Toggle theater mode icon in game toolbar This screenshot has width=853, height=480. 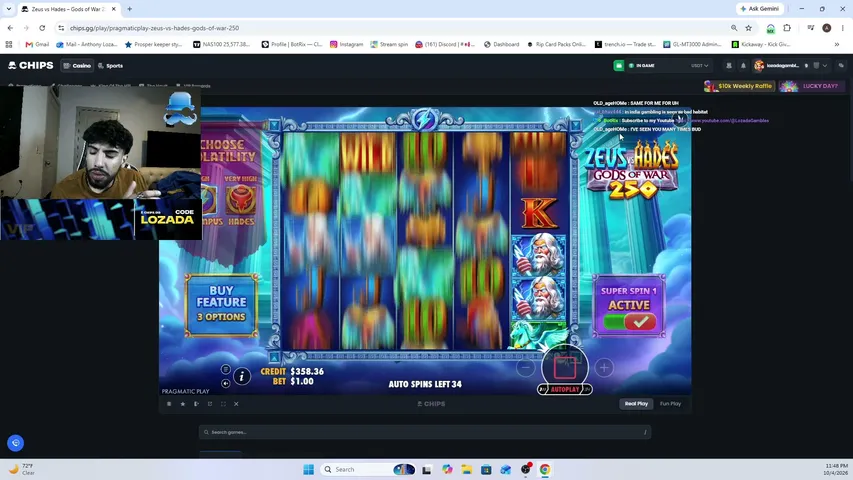[x=196, y=404]
